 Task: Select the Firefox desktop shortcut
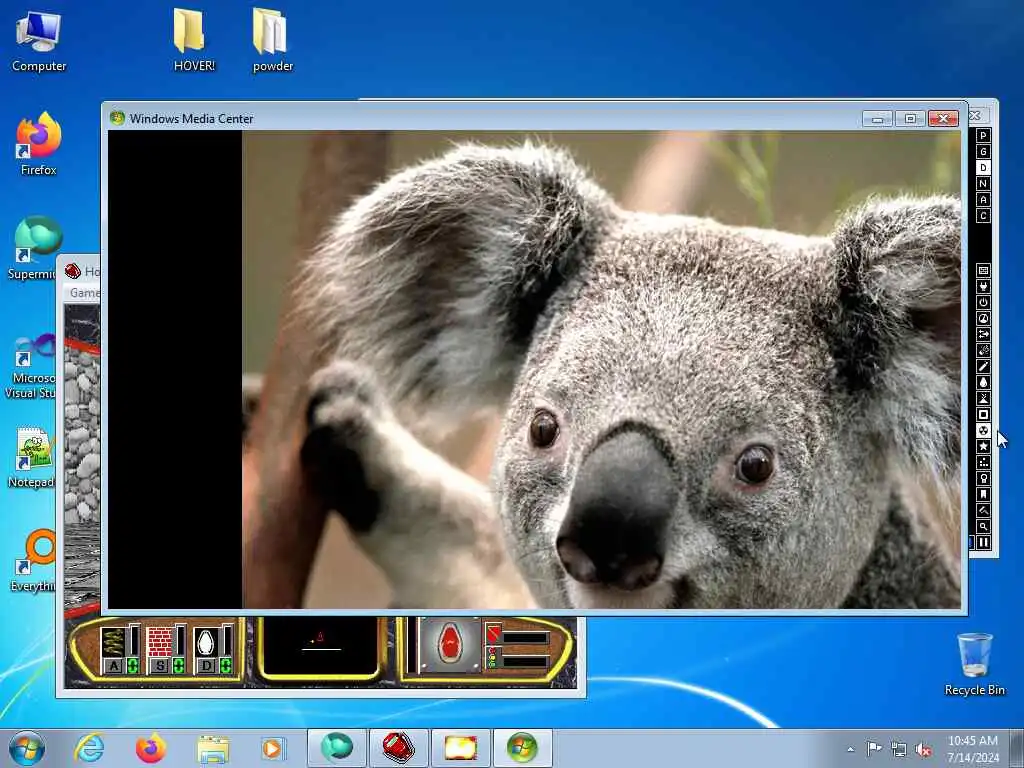click(x=39, y=144)
